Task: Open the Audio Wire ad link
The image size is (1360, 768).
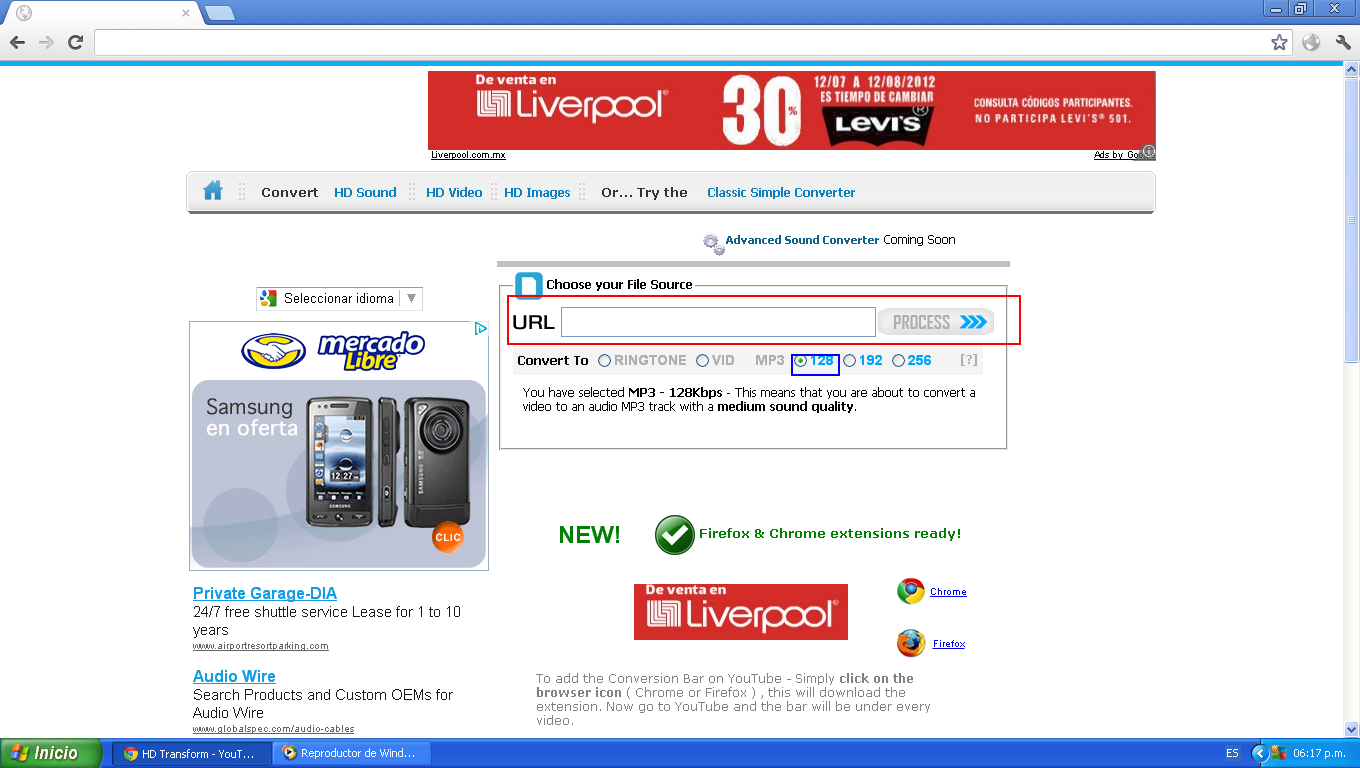Action: [234, 676]
